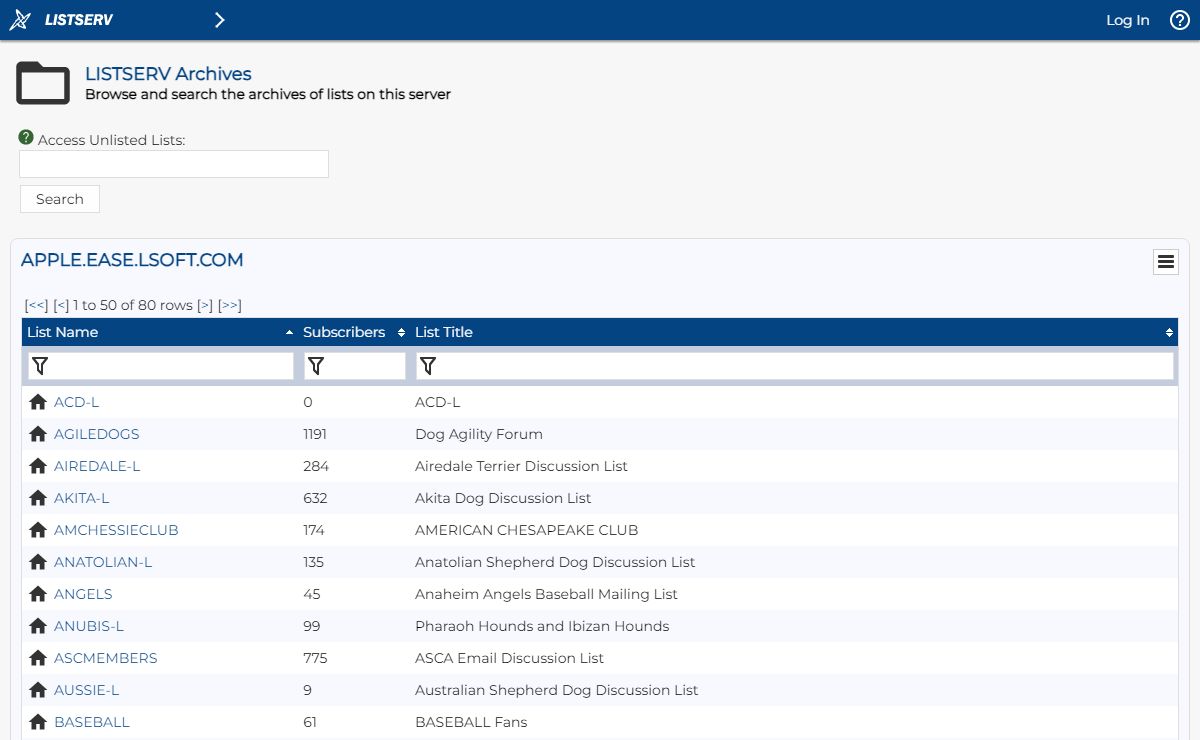The image size is (1200, 740).
Task: Open the AUSSIE-L list link
Action: point(87,690)
